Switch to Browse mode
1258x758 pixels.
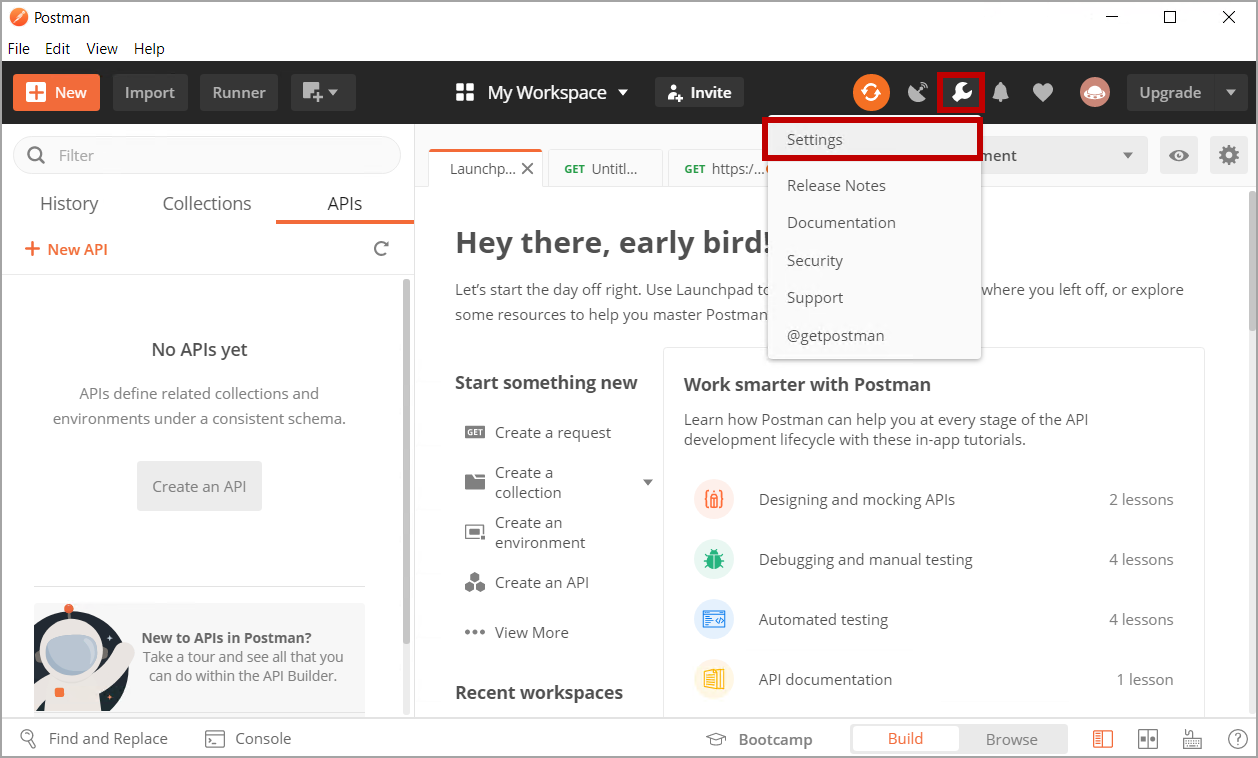pyautogui.click(x=1011, y=739)
